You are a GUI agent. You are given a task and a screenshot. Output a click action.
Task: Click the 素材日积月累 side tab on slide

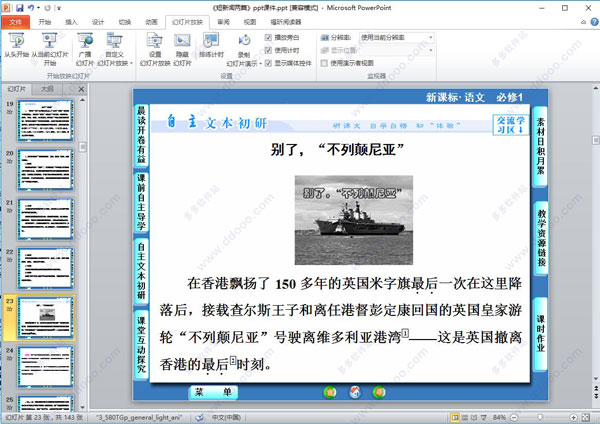(x=540, y=146)
